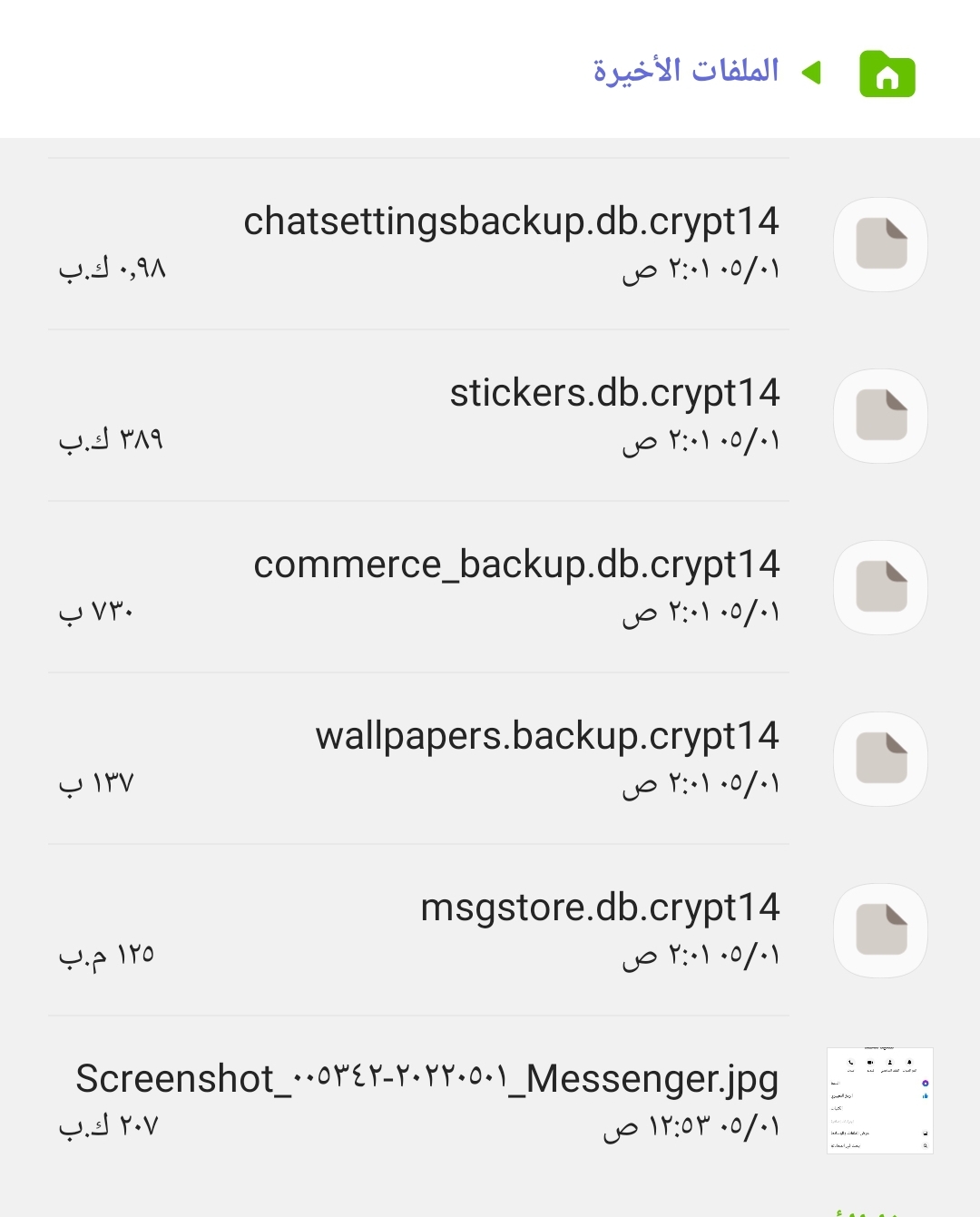The image size is (980, 1217).
Task: Open stickers.db.crypt14 file name
Action: pyautogui.click(x=614, y=393)
